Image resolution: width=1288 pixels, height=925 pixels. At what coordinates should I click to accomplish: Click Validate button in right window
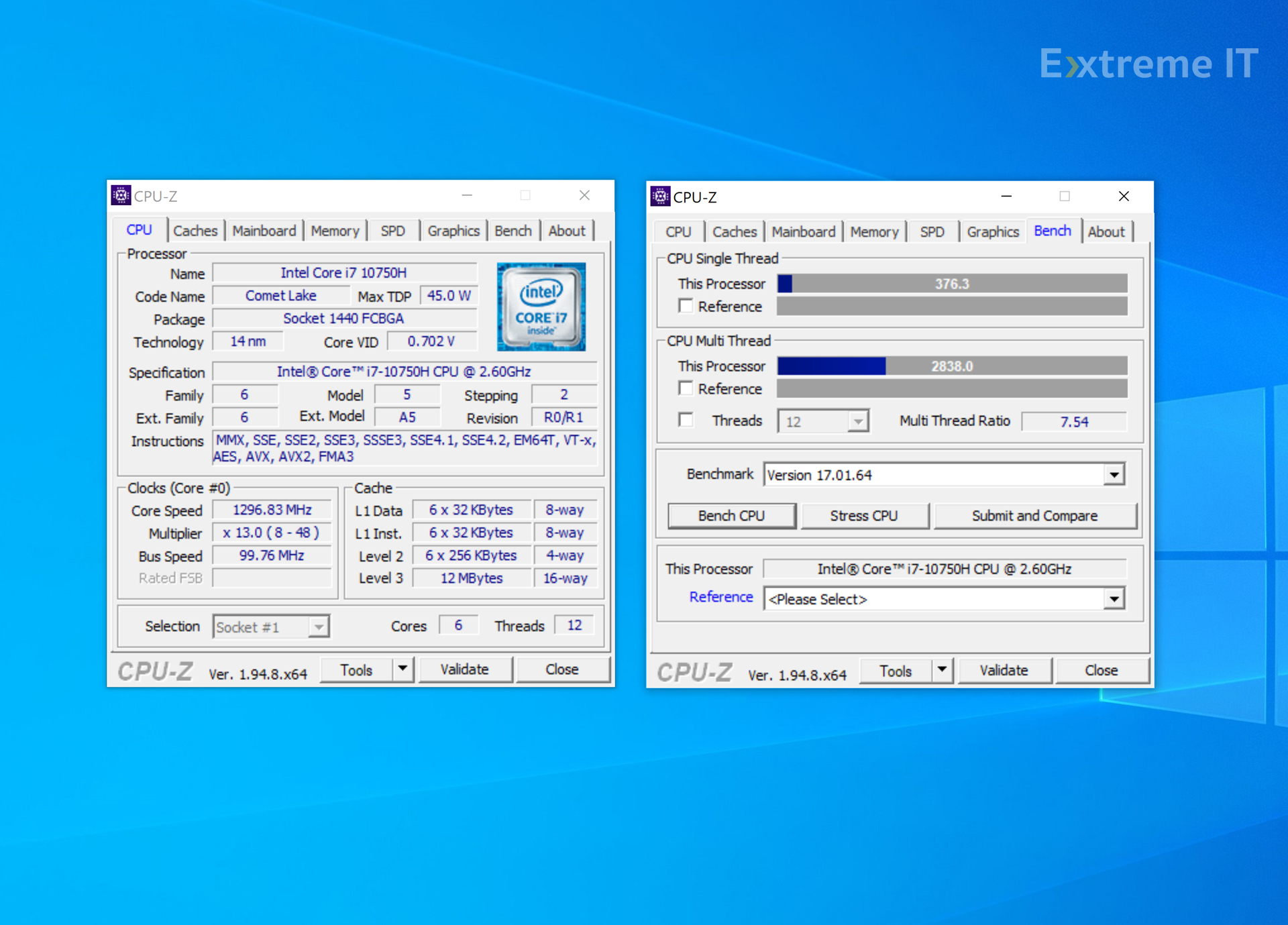tap(1004, 671)
